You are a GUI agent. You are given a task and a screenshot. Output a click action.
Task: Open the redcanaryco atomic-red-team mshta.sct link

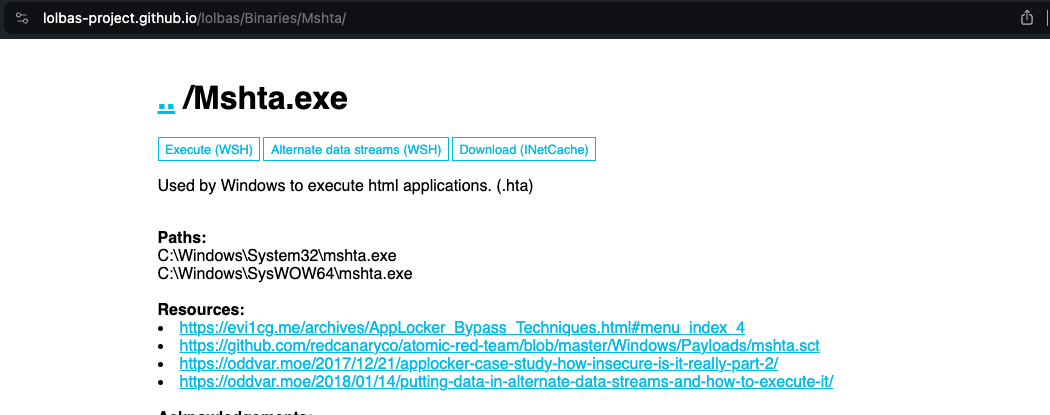click(500, 345)
